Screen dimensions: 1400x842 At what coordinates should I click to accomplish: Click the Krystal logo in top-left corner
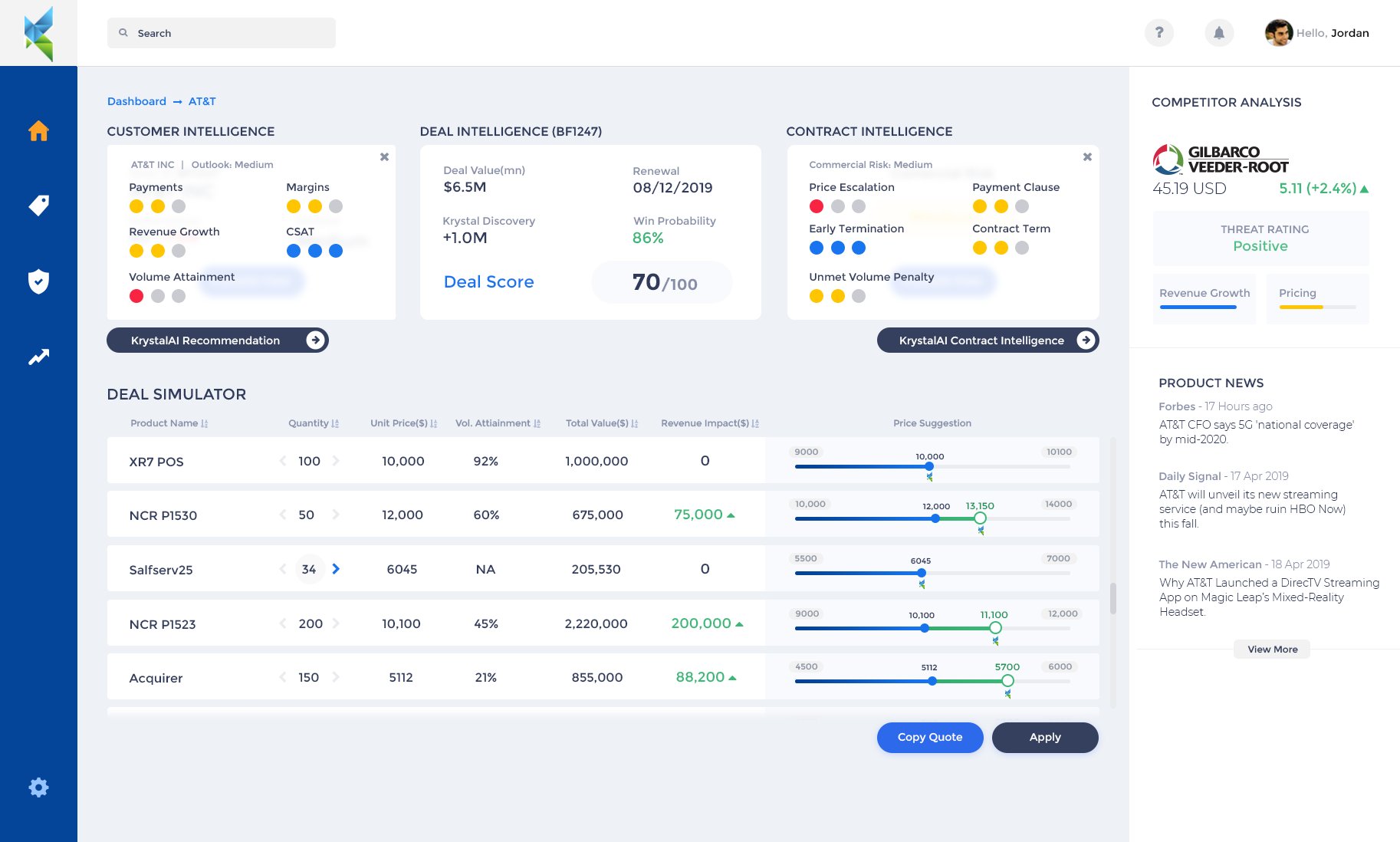tap(38, 34)
